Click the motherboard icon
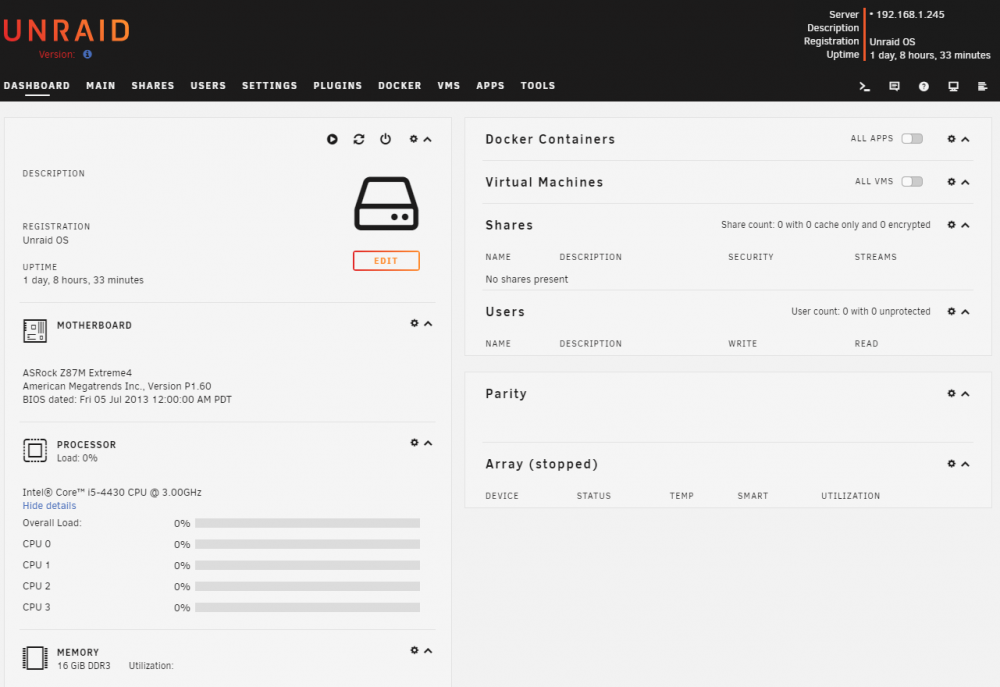The image size is (1000, 687). (35, 330)
